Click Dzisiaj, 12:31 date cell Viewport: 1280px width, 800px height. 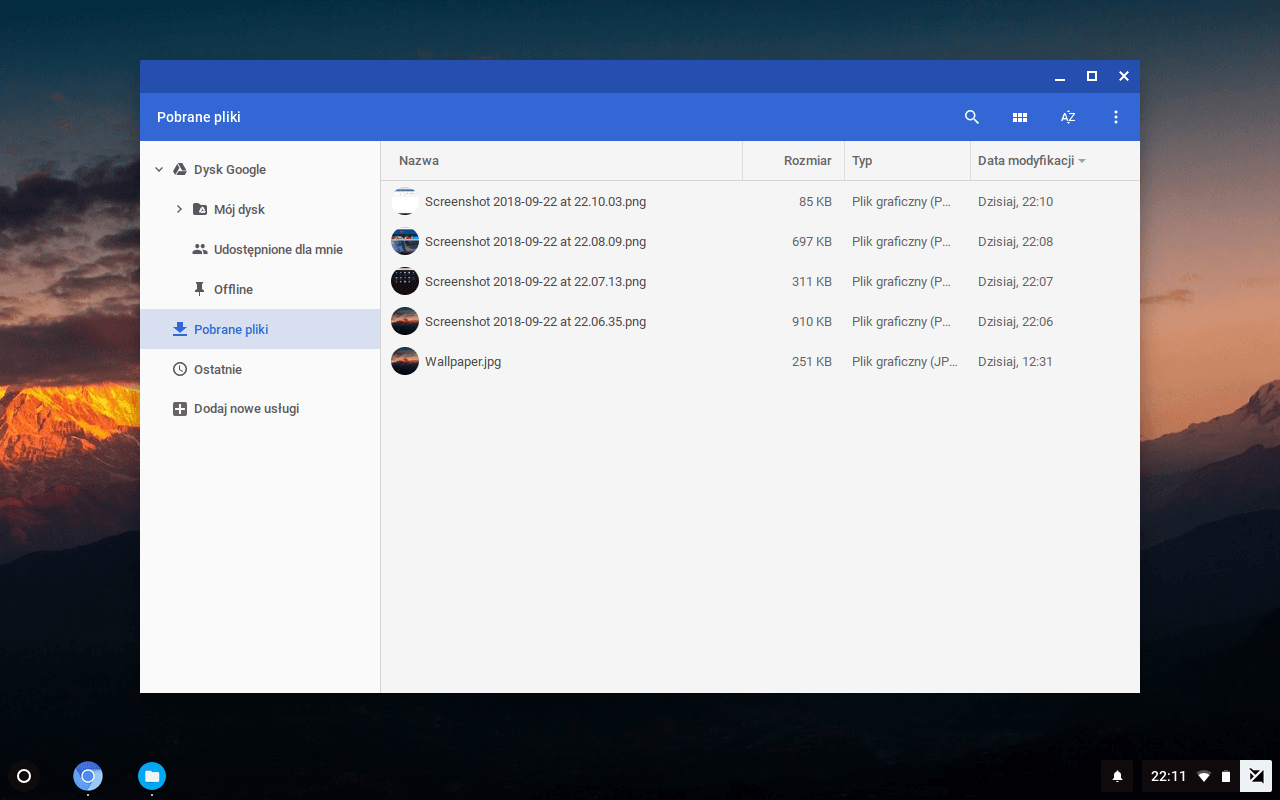coord(1015,361)
